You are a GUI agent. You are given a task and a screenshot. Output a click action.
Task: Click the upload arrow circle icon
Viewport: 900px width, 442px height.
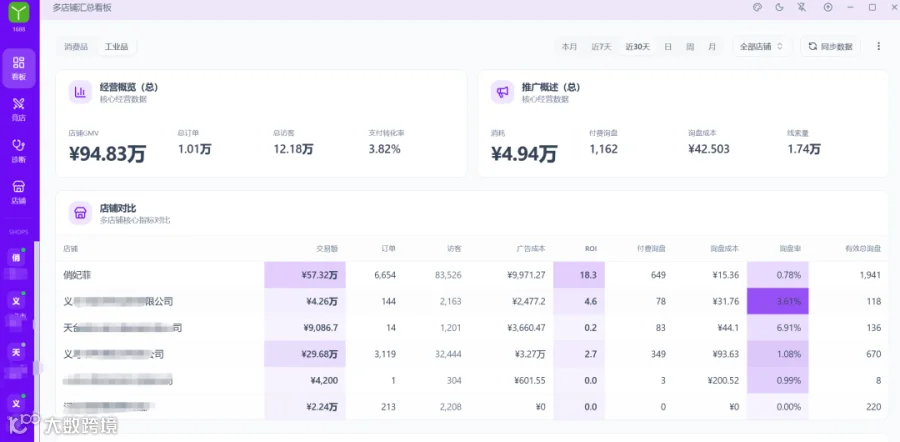tap(828, 7)
